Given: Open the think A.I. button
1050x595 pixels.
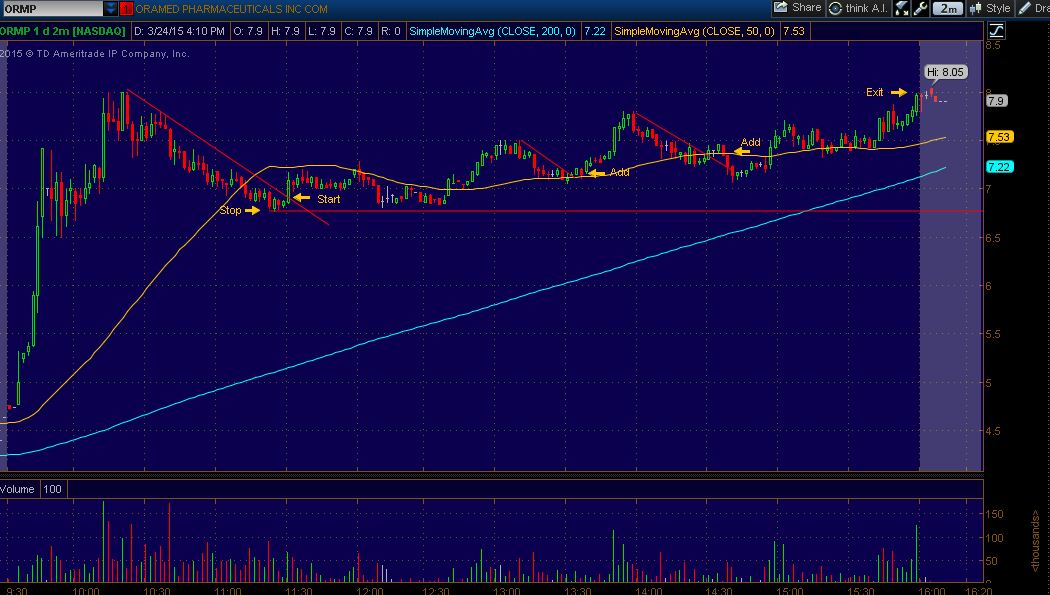Looking at the screenshot, I should (858, 8).
